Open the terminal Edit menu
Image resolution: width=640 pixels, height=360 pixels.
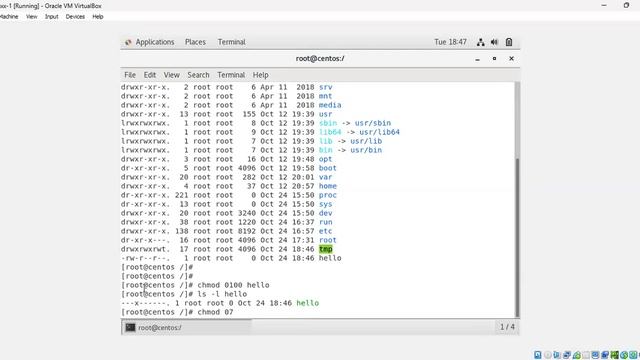(150, 75)
